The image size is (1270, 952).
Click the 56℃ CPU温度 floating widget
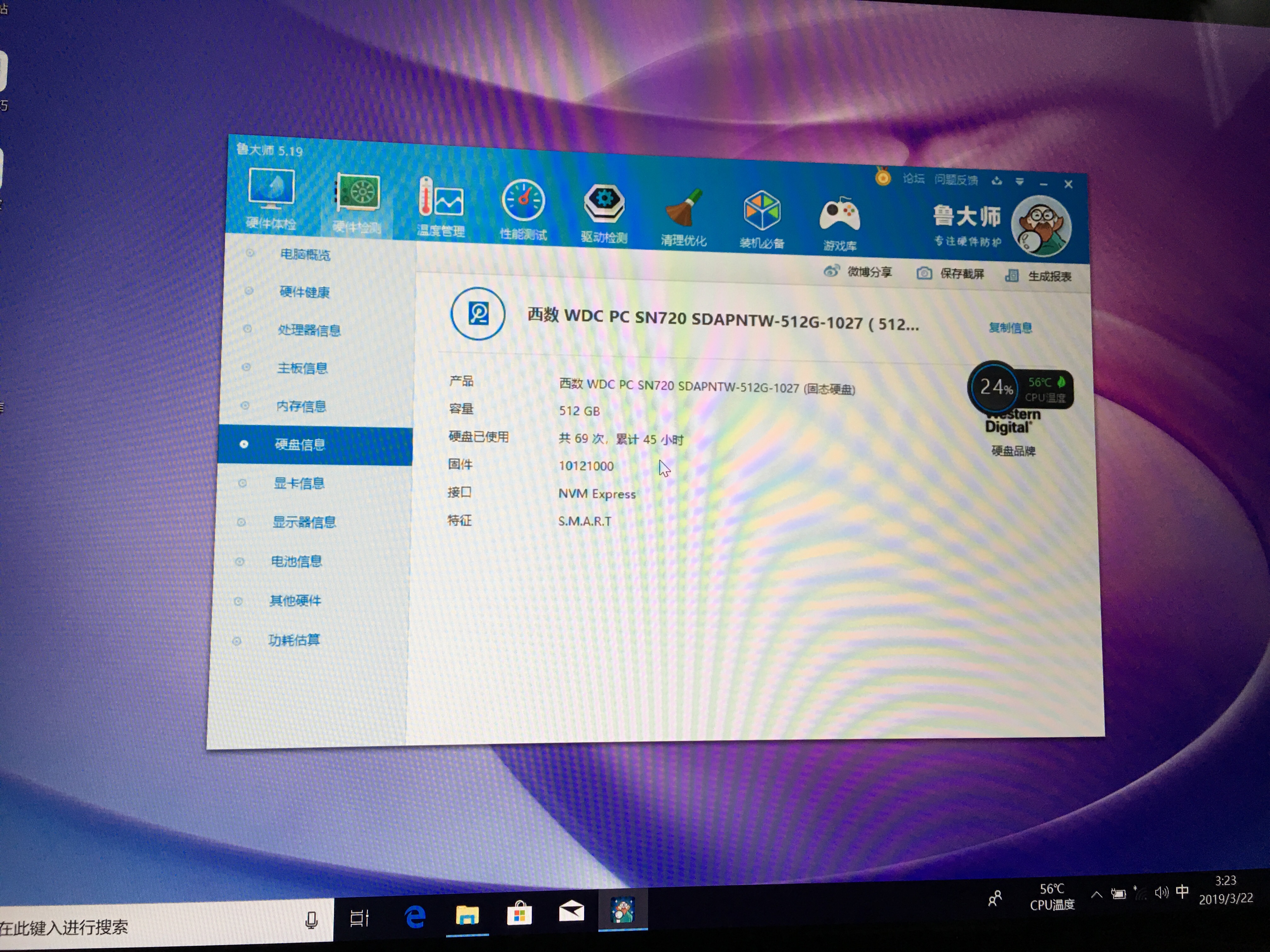1046,389
